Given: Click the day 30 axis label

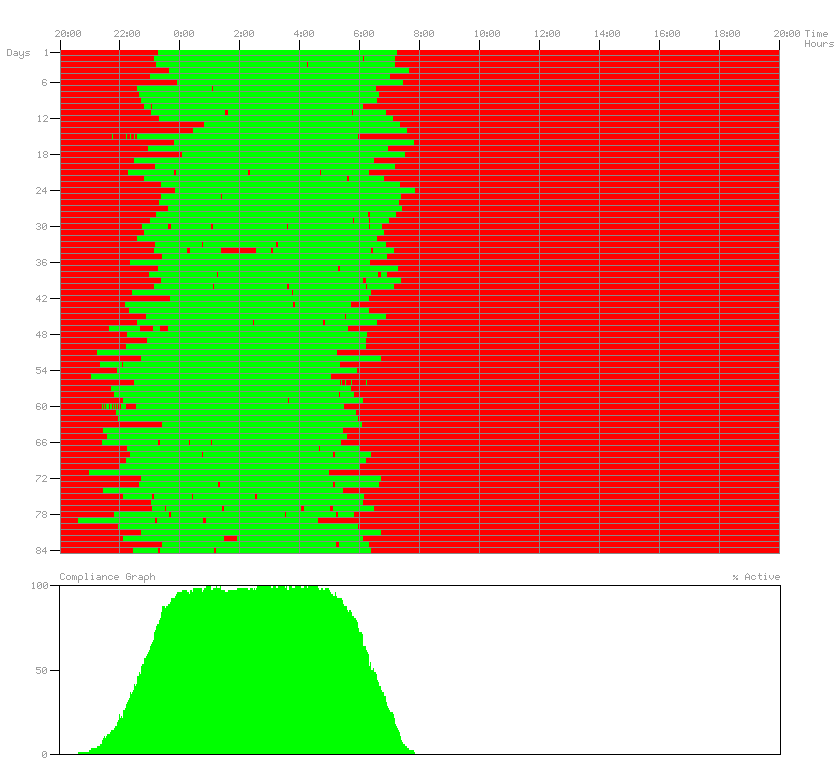Looking at the screenshot, I should 42,227.
